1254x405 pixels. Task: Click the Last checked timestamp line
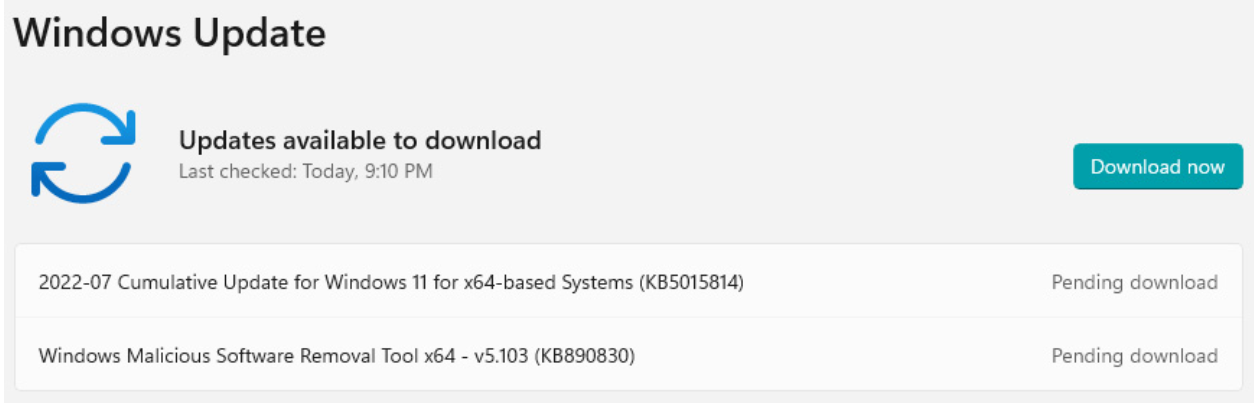click(x=305, y=171)
